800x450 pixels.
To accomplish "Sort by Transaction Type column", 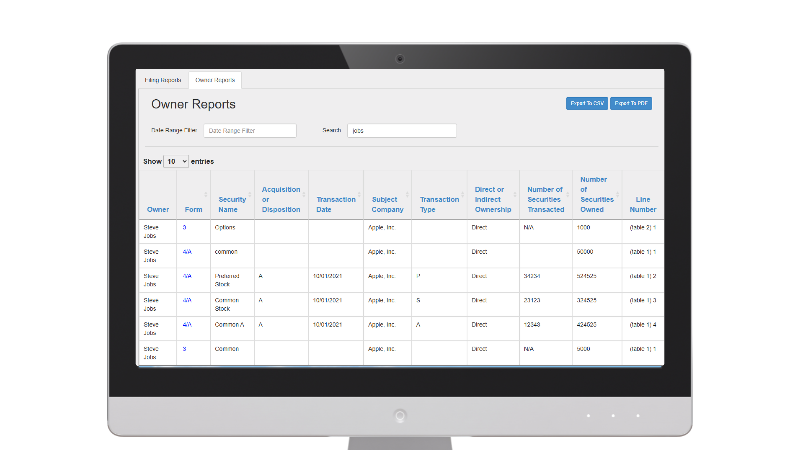I will point(439,204).
